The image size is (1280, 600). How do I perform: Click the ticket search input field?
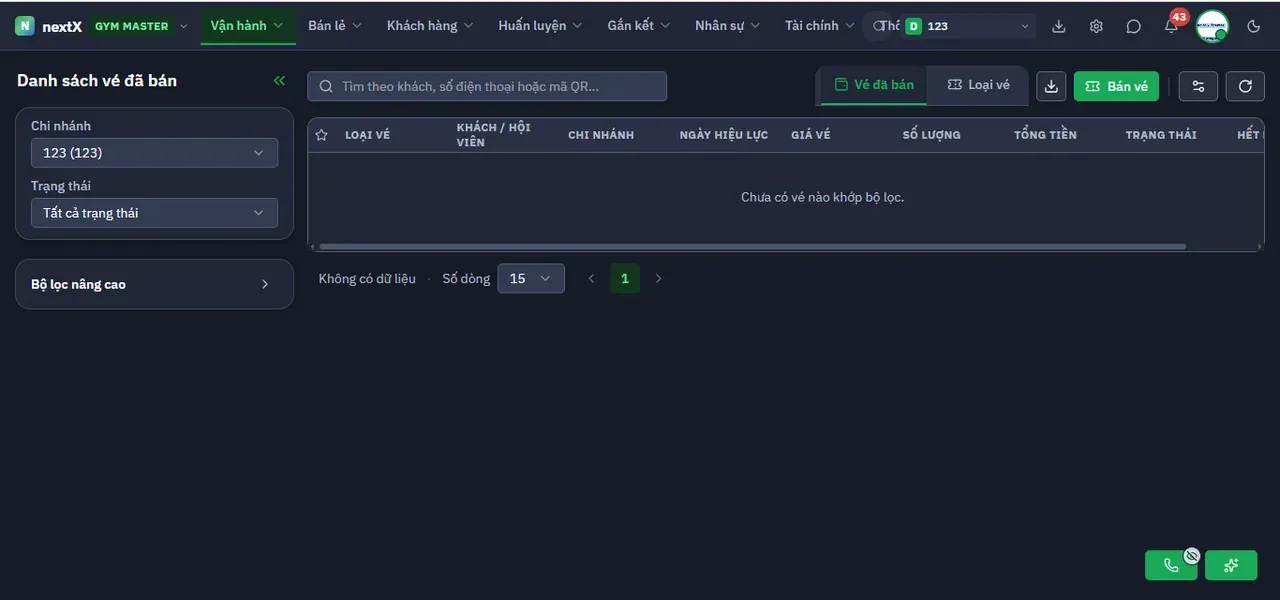[487, 86]
